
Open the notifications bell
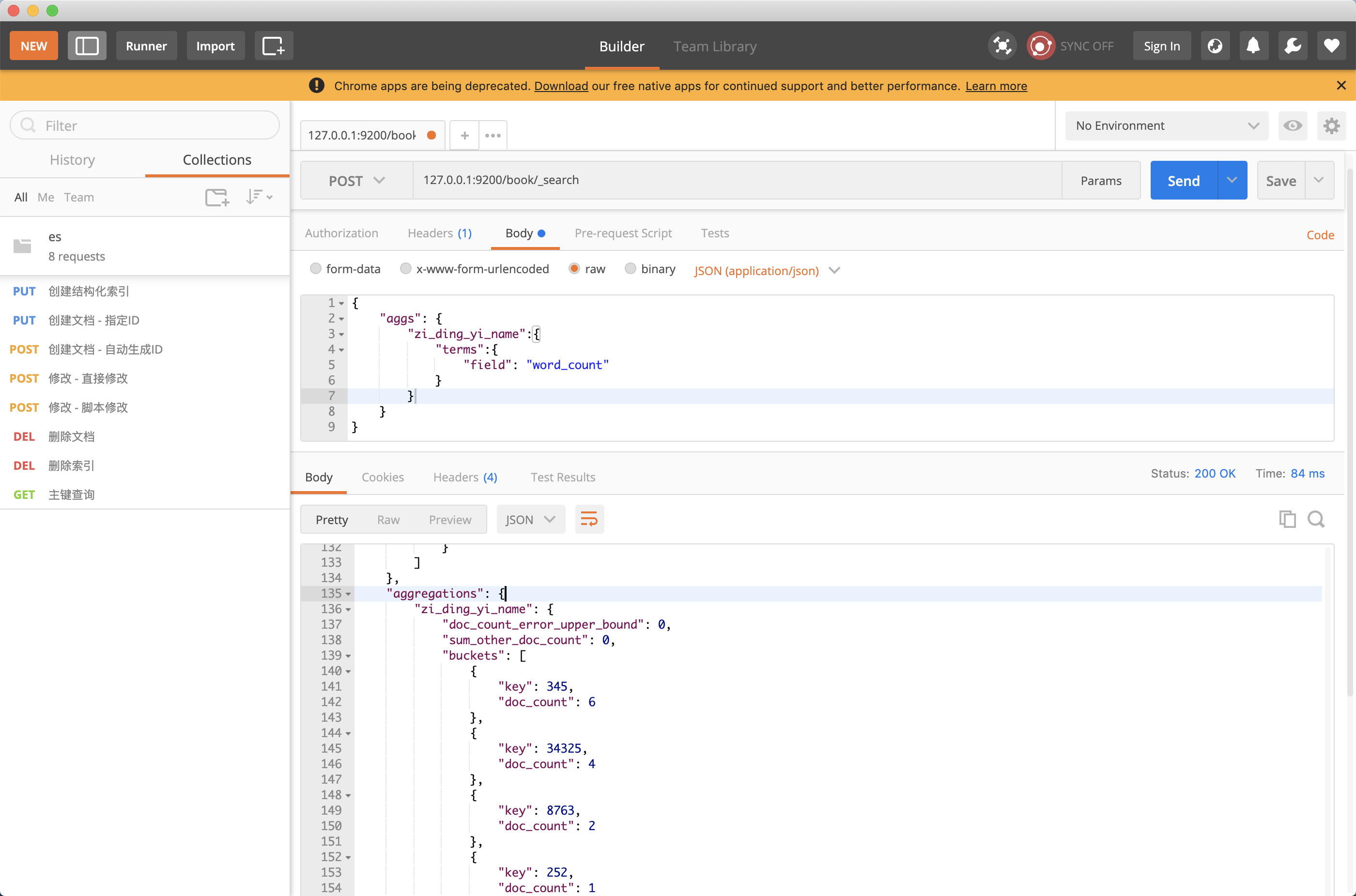point(1253,46)
